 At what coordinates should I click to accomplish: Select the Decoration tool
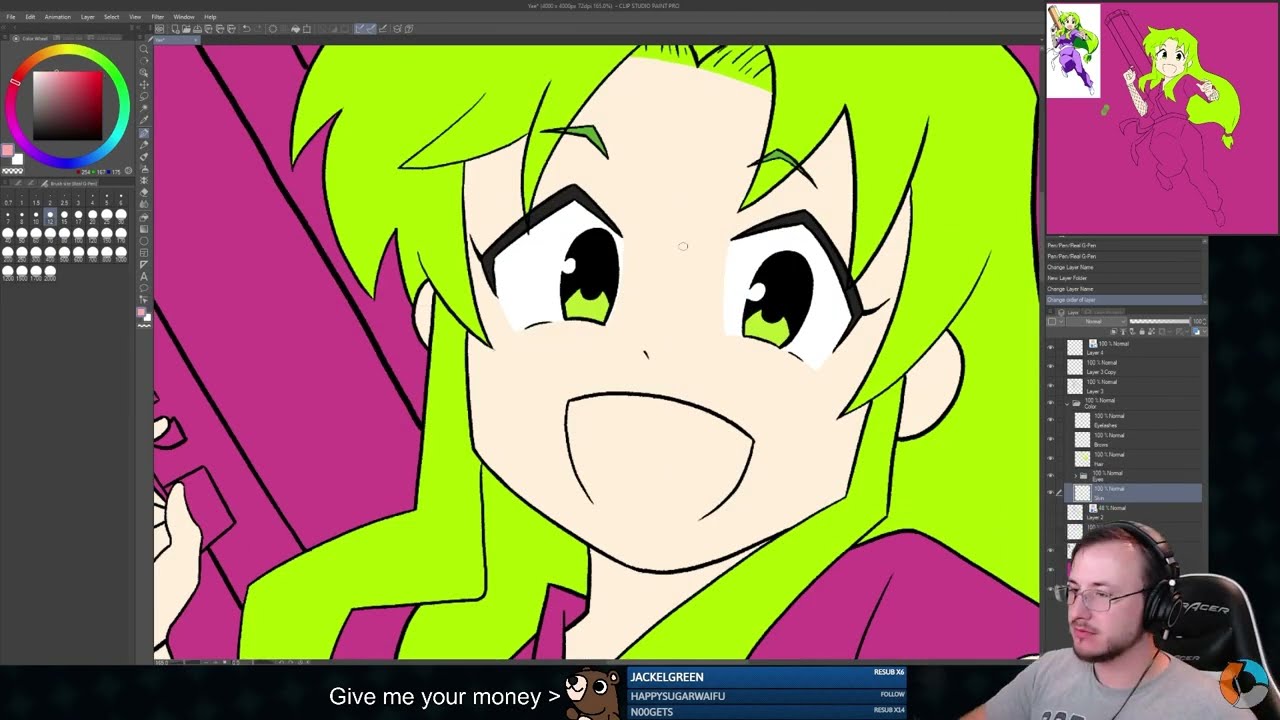coord(144,180)
